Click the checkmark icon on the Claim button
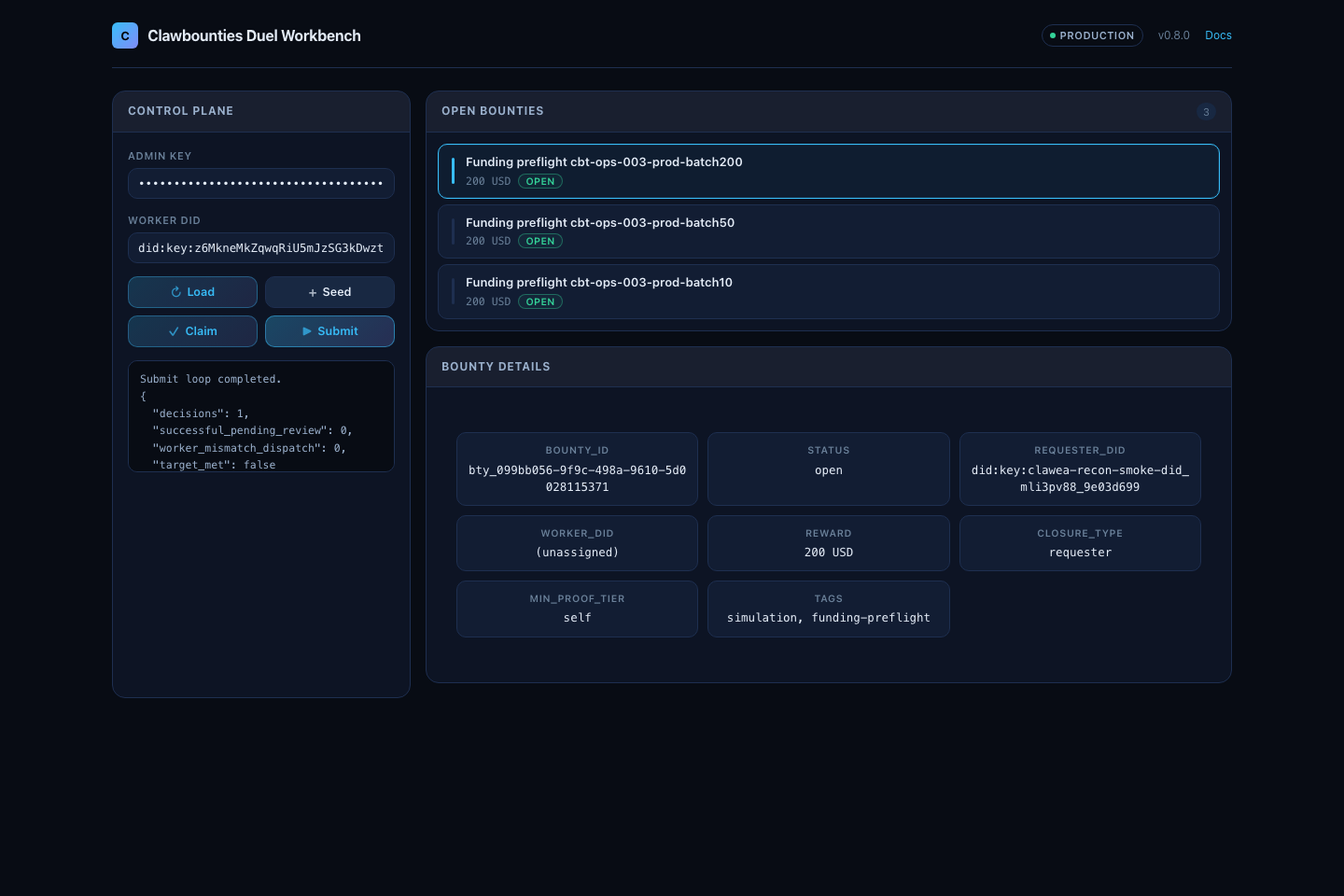This screenshot has width=1344, height=896. coord(174,331)
